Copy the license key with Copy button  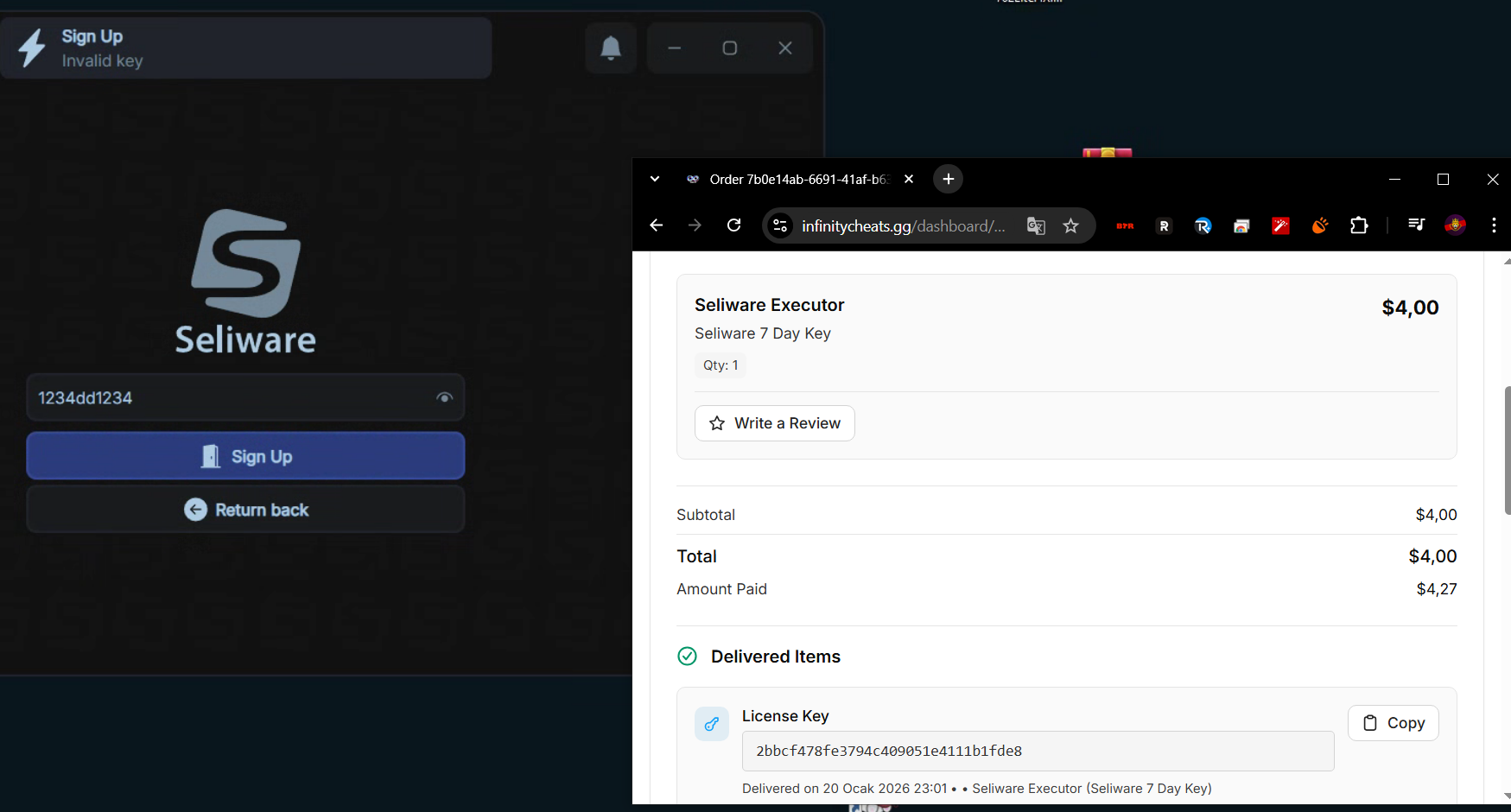point(1394,723)
